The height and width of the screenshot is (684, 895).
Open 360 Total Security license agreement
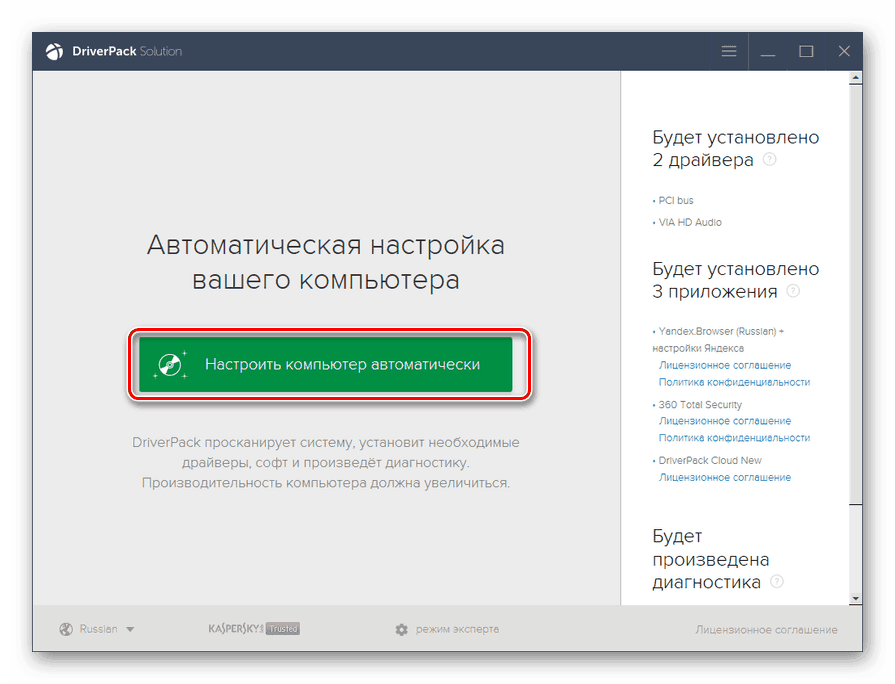pos(727,420)
